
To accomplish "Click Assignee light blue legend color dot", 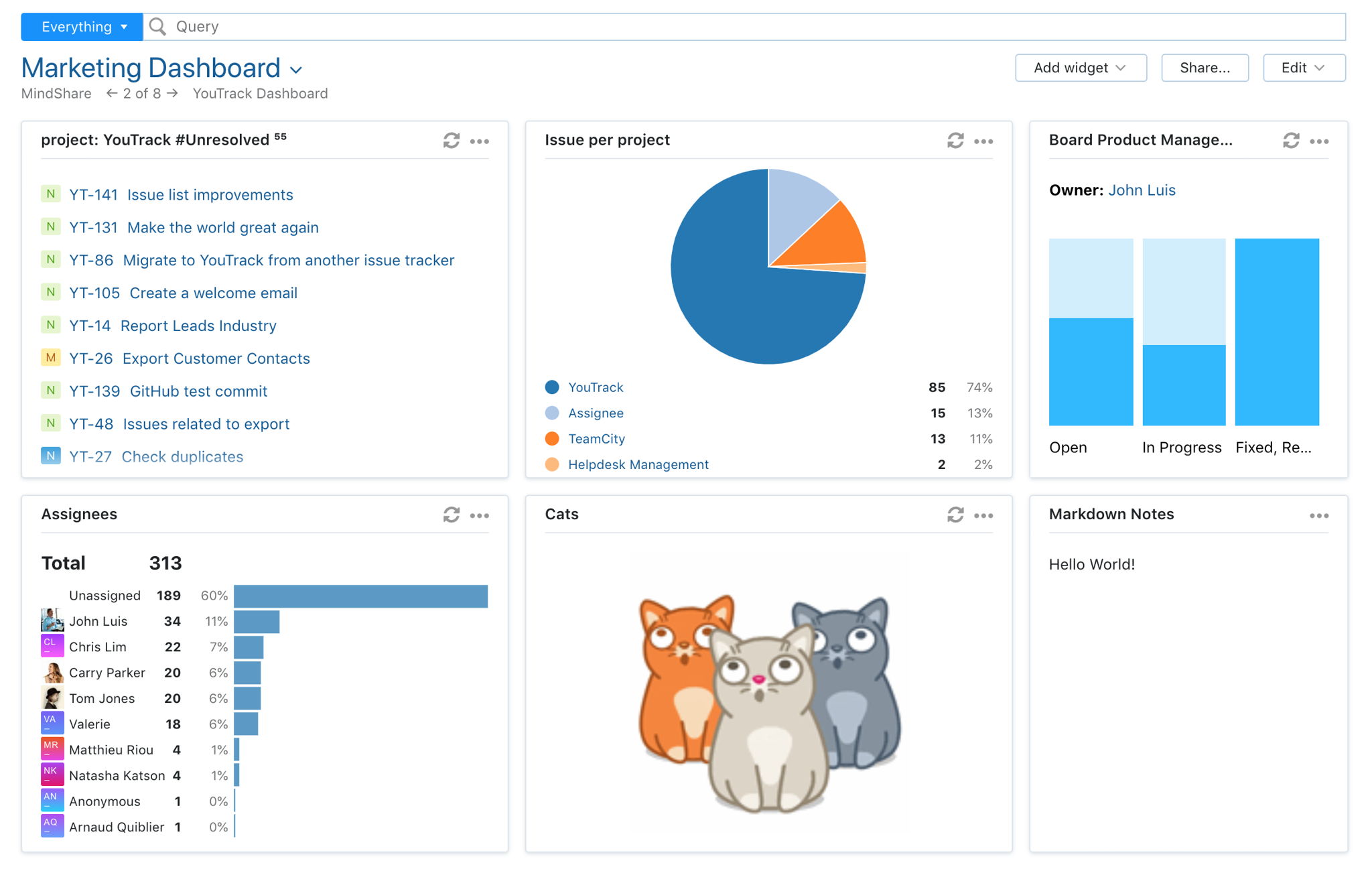I will 552,413.
